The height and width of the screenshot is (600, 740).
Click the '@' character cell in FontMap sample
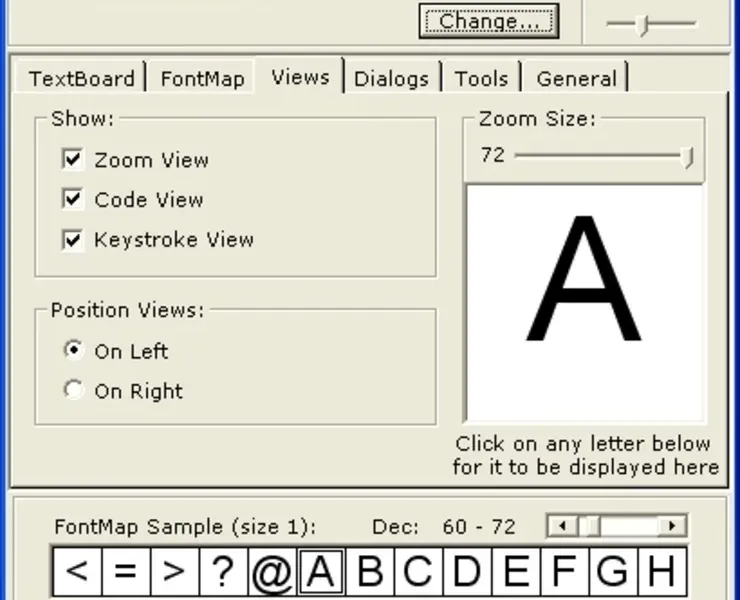[271, 573]
